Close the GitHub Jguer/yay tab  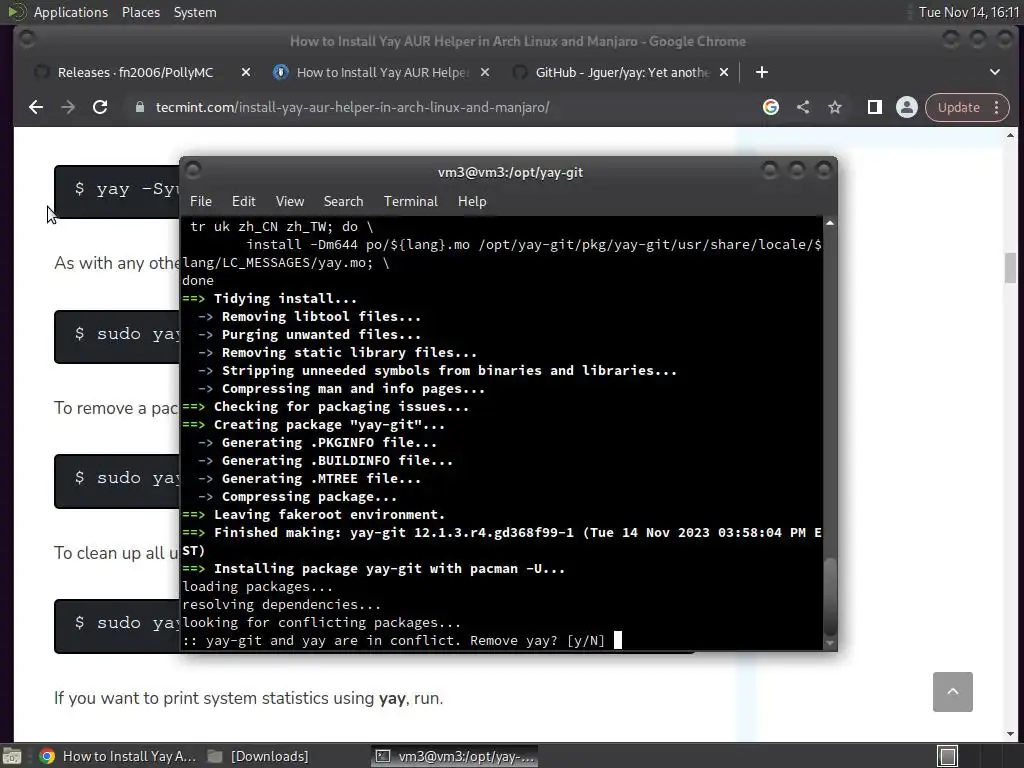pyautogui.click(x=724, y=72)
